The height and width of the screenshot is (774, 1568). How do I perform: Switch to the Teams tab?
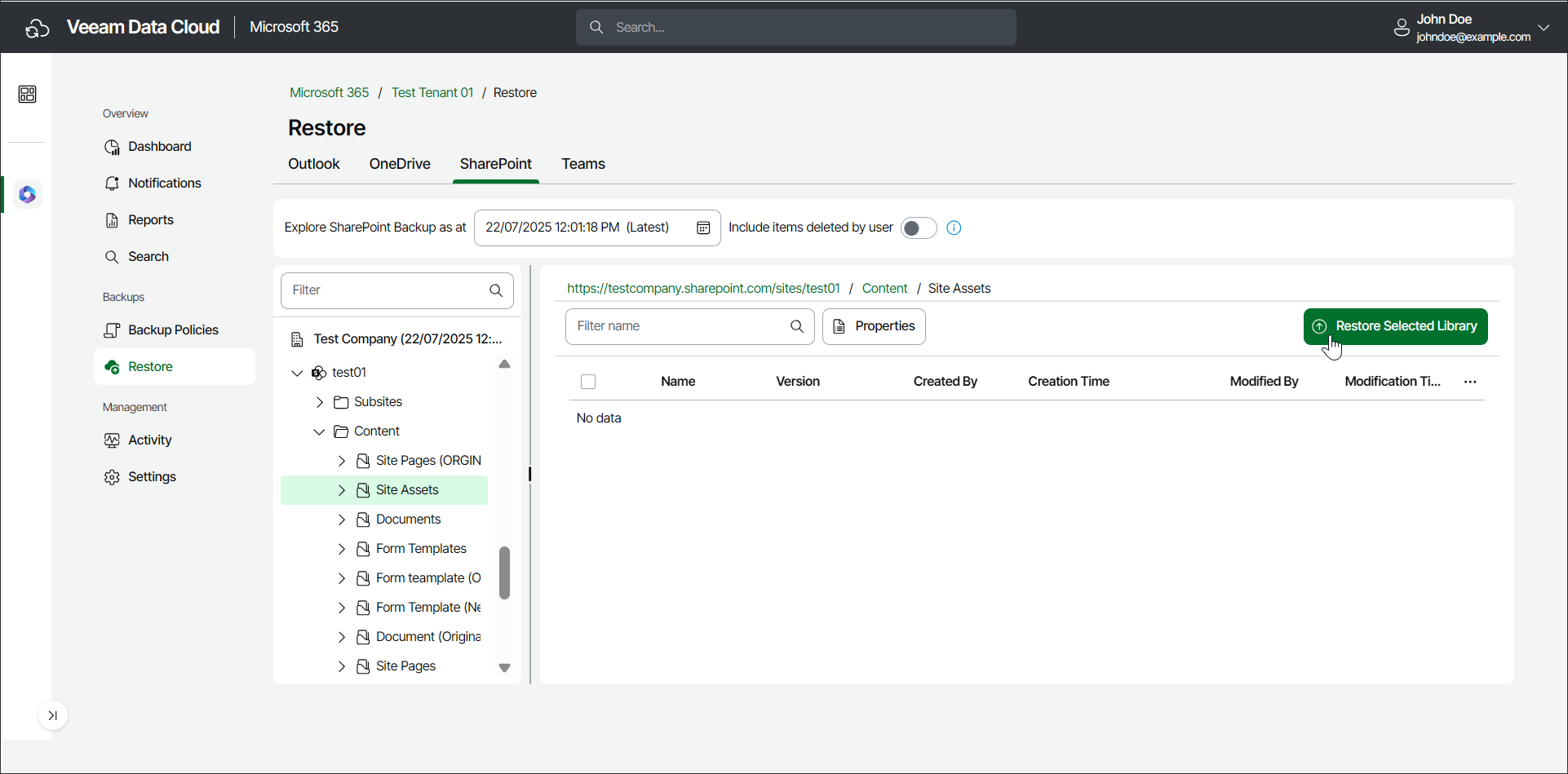click(583, 164)
